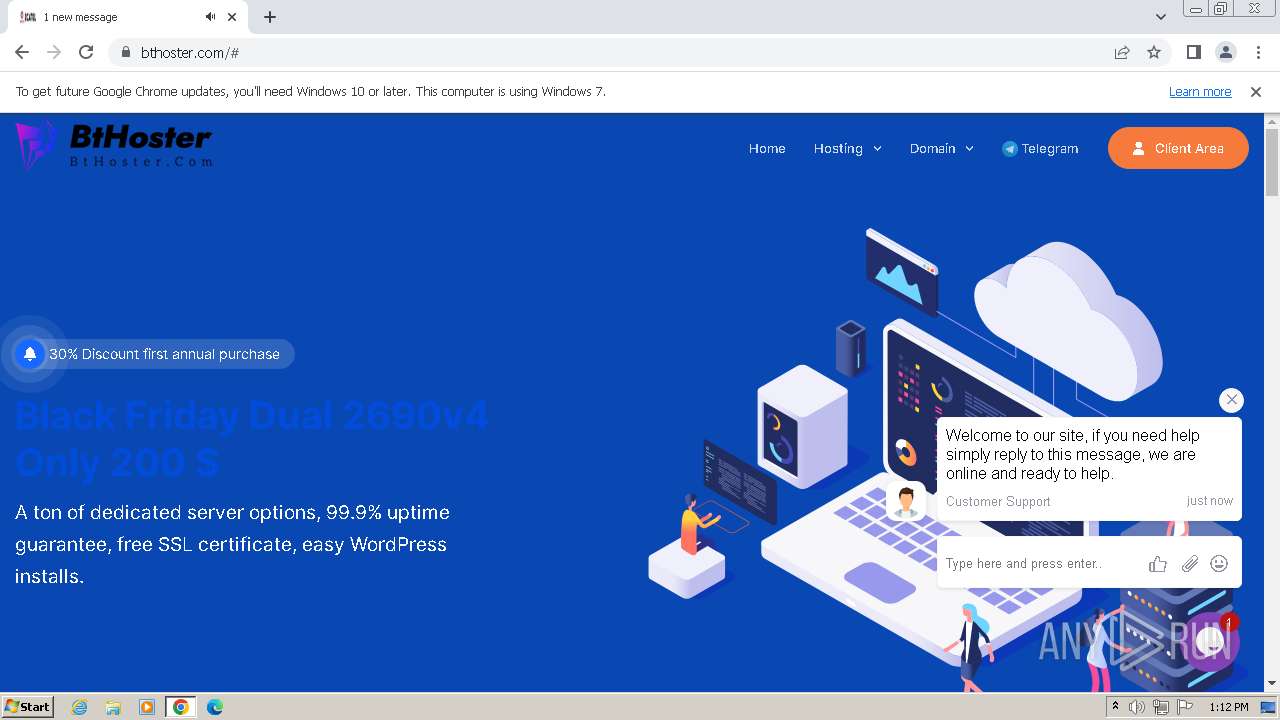Open the Learn more link
Image resolution: width=1280 pixels, height=720 pixels.
[1200, 92]
